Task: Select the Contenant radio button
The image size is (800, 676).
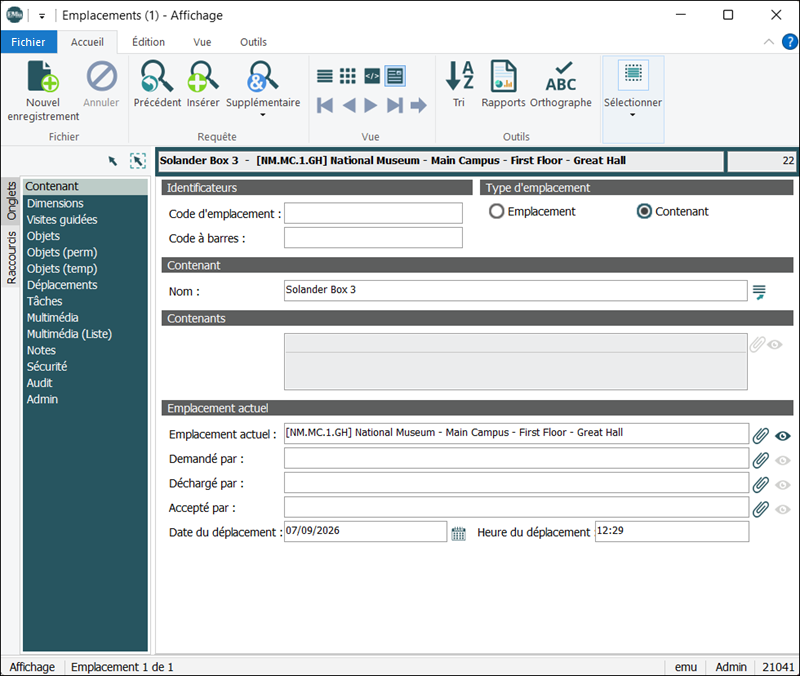Action: (x=644, y=211)
